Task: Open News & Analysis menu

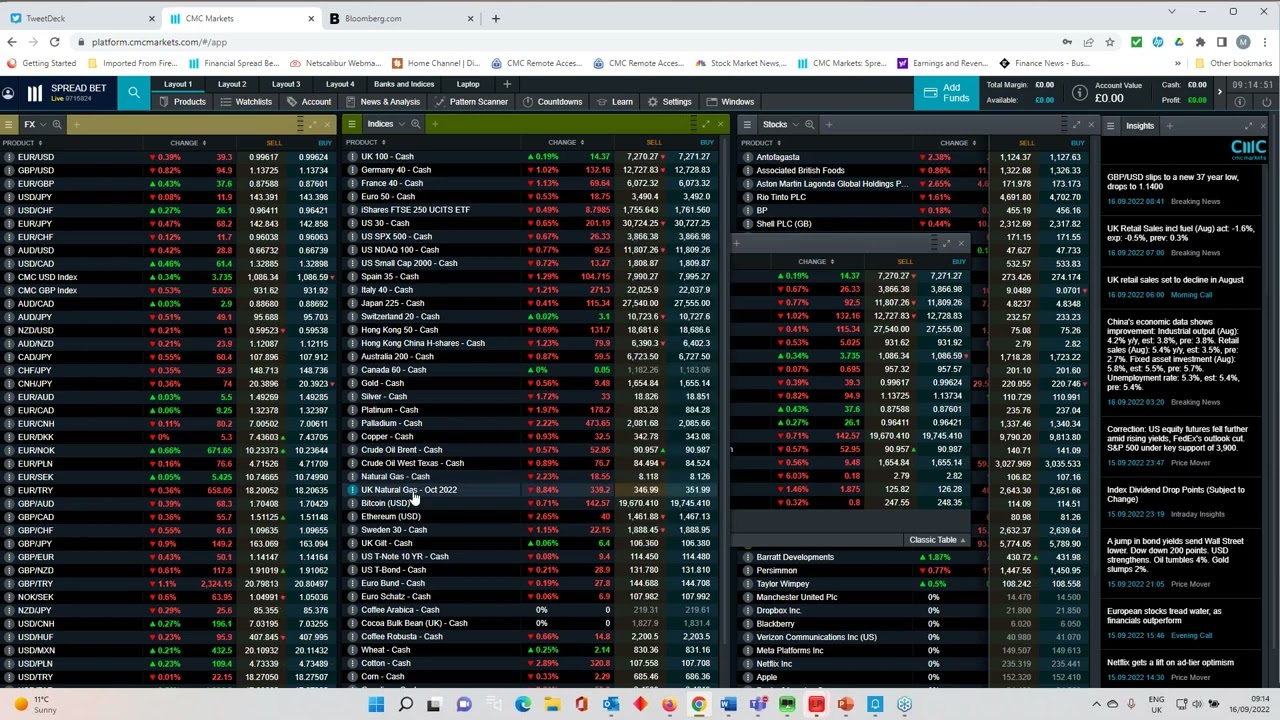Action: (383, 102)
